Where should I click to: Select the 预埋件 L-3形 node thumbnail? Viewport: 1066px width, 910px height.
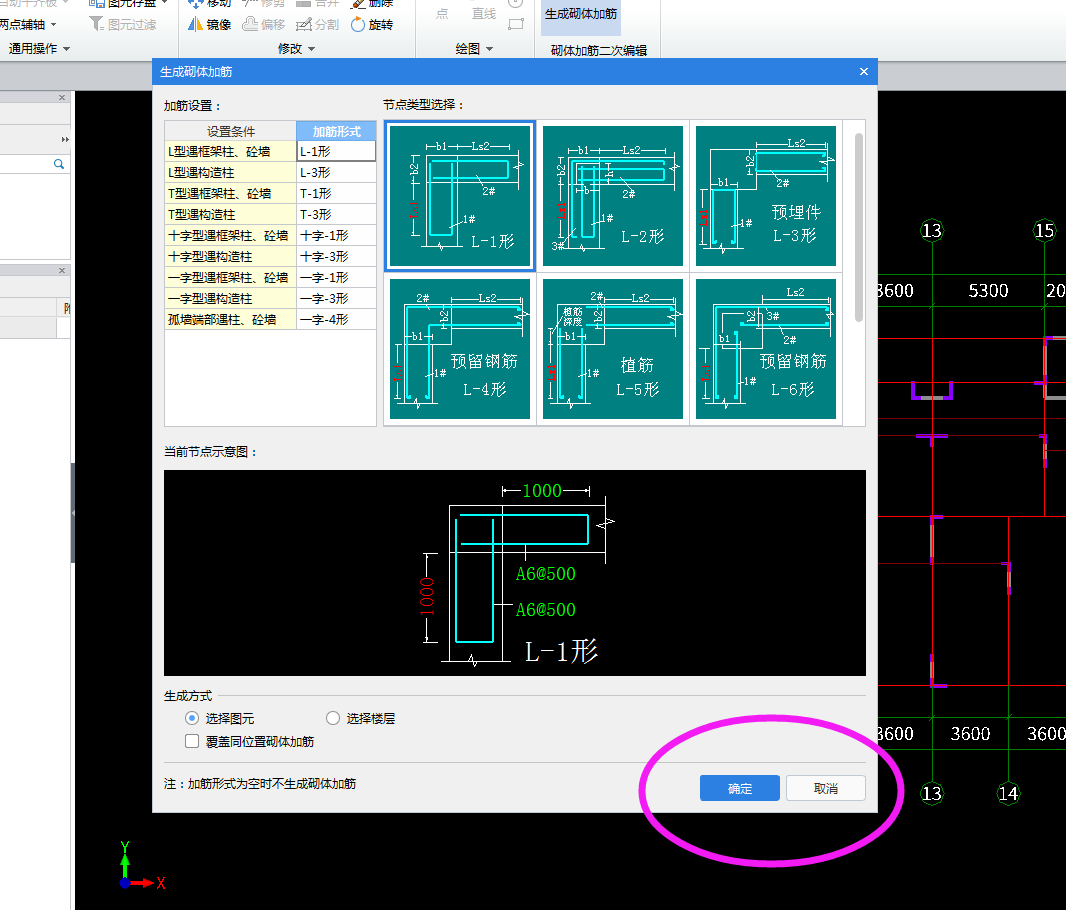click(x=766, y=196)
